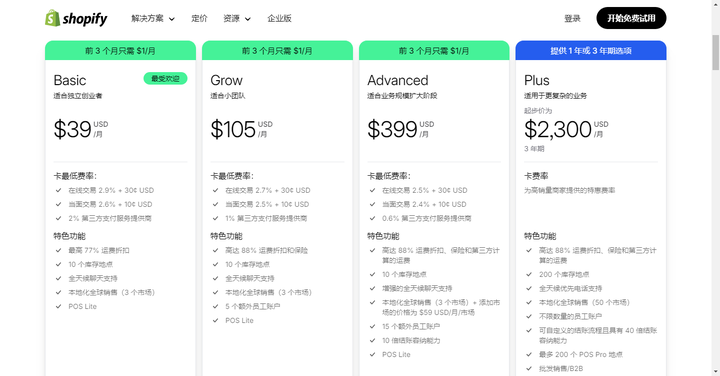Click 2% 第三方支付服务提供商 row
The height and width of the screenshot is (376, 720).
tap(110, 219)
